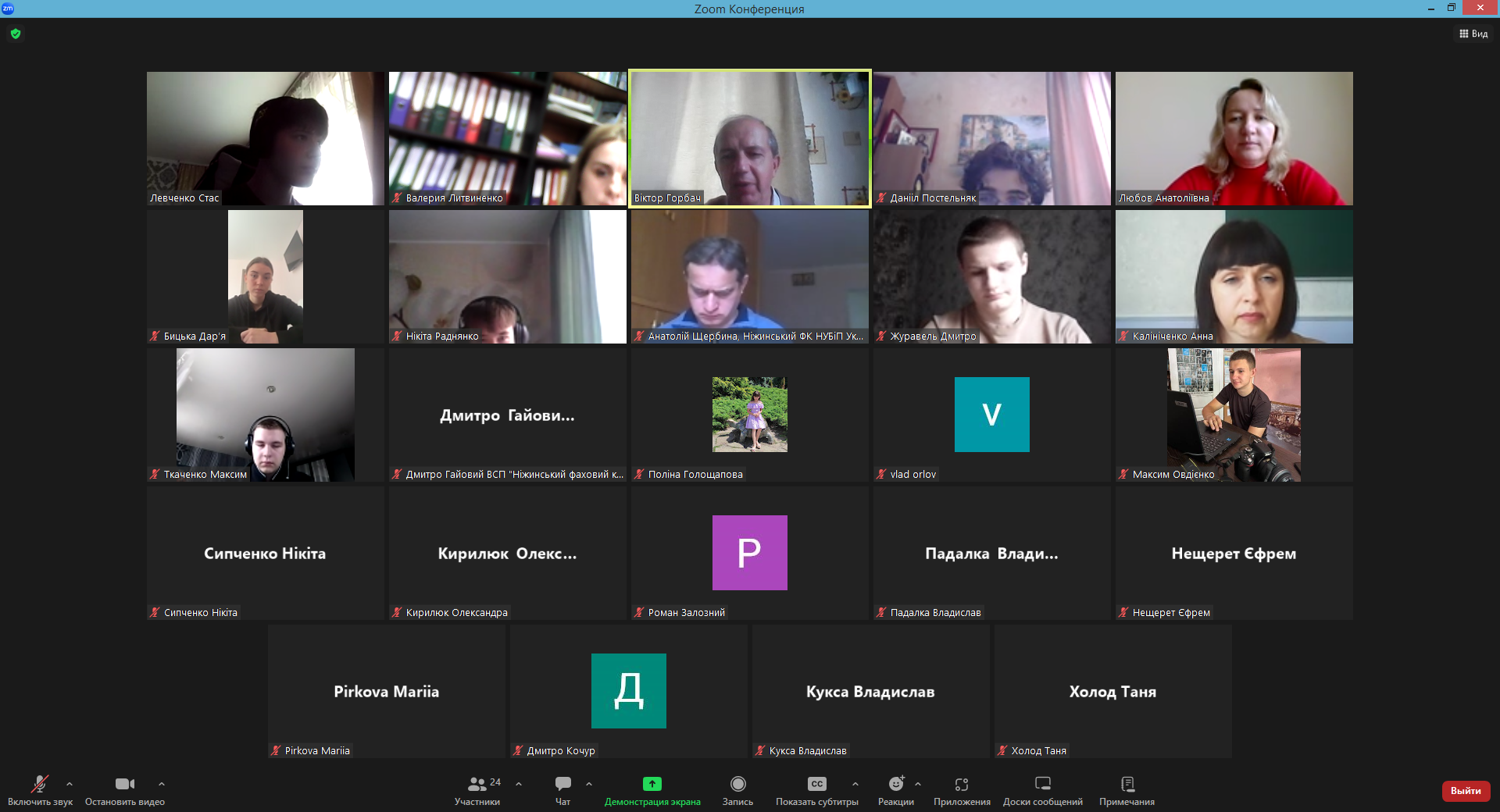Click the red Выйти leave button
This screenshot has height=812, width=1500.
coord(1466,791)
